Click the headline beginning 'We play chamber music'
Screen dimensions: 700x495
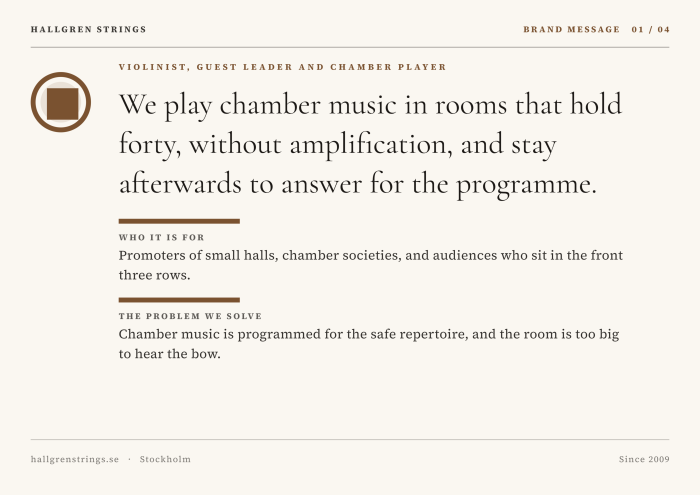coord(371,145)
